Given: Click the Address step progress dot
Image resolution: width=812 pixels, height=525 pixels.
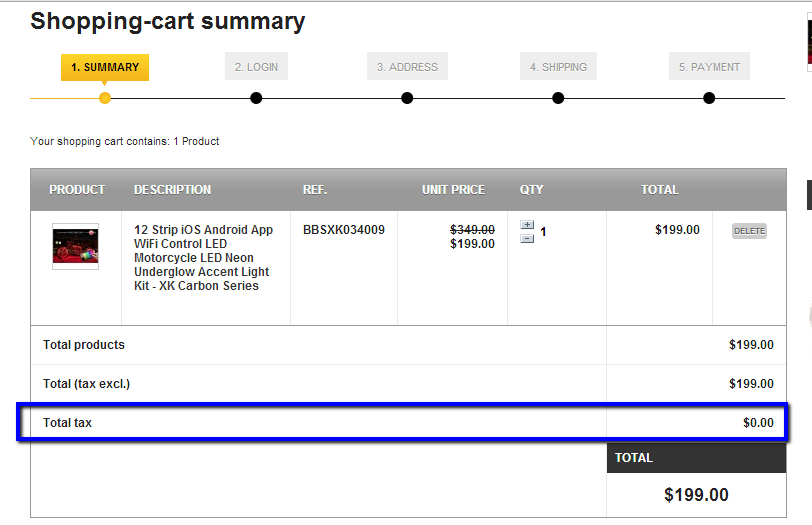Looking at the screenshot, I should (x=407, y=98).
